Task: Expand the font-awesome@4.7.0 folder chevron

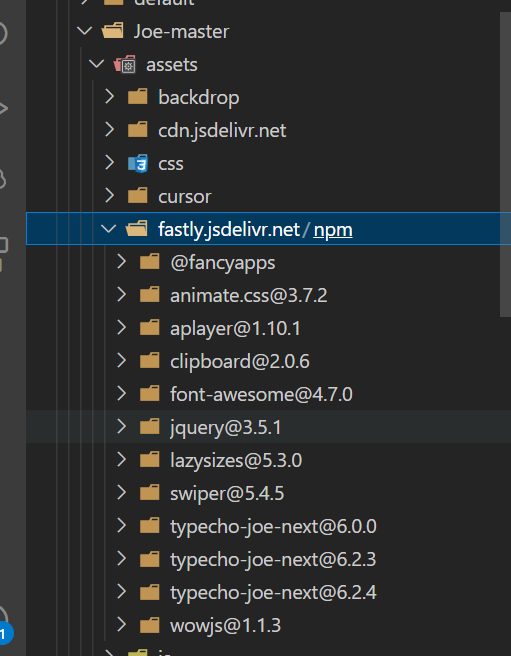Action: 122,394
